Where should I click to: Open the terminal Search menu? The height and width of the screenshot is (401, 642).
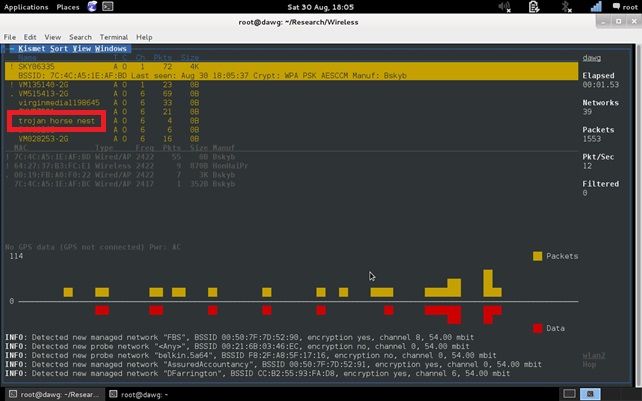tap(80, 37)
